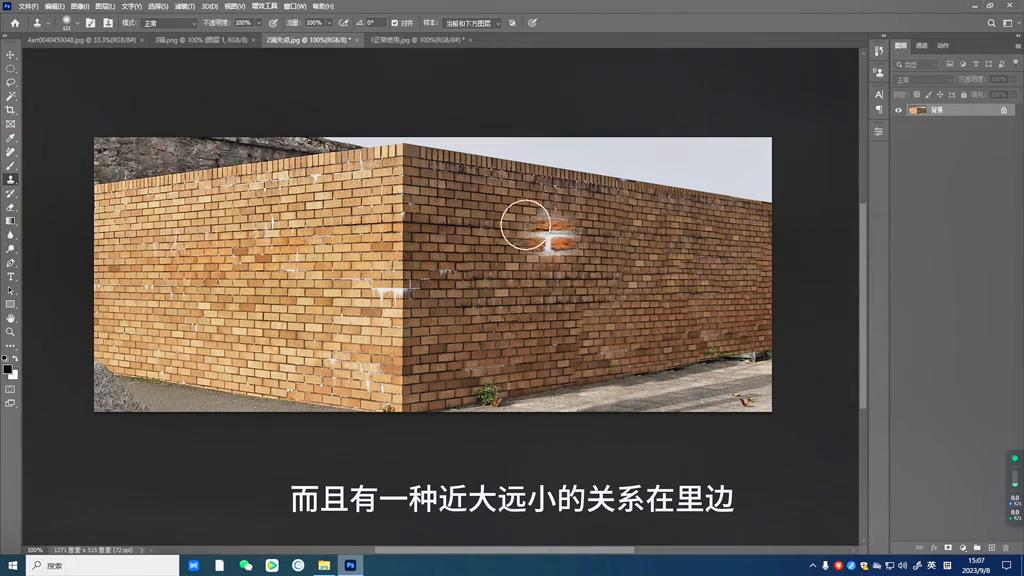Screen dimensions: 1024x576
Task: Open the 模式 blend mode dropdown
Action: (168, 23)
